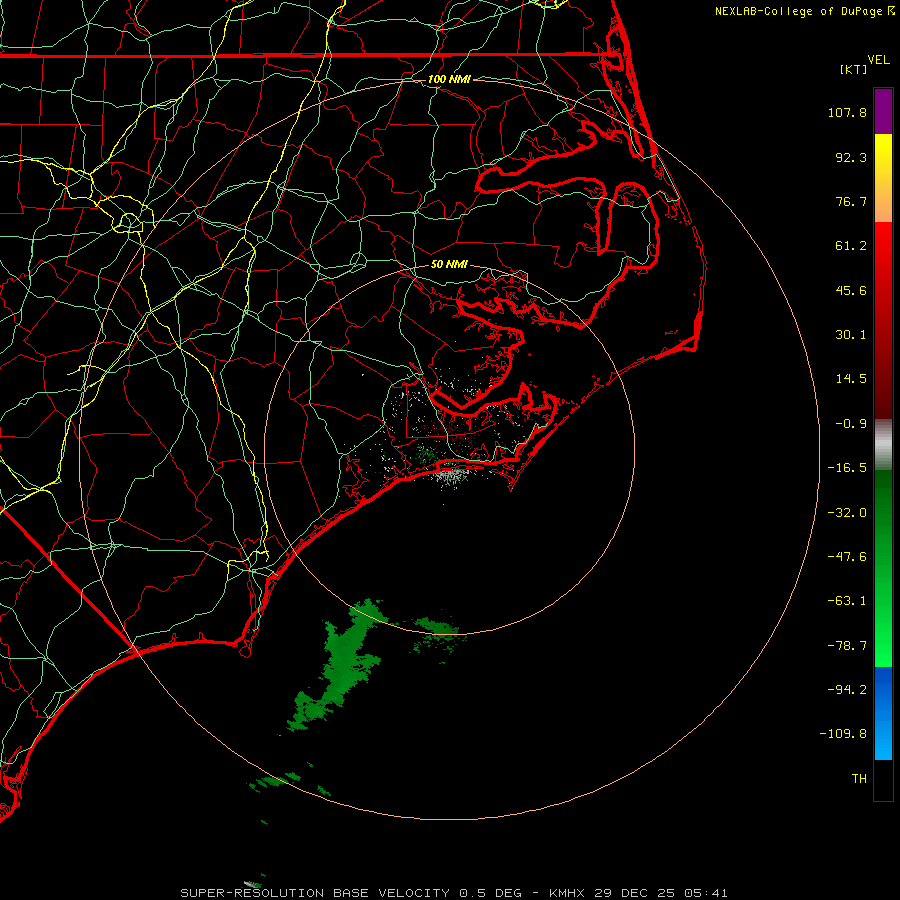The image size is (900, 900).
Task: Click the -78.7 legend value
Action: (847, 646)
